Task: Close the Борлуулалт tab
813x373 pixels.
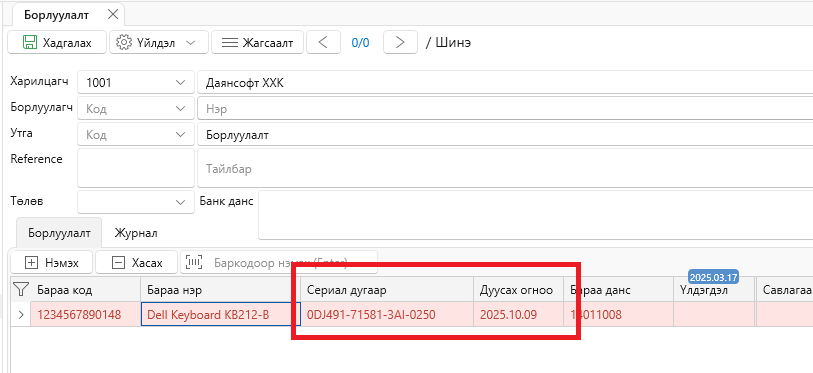Action: point(113,15)
